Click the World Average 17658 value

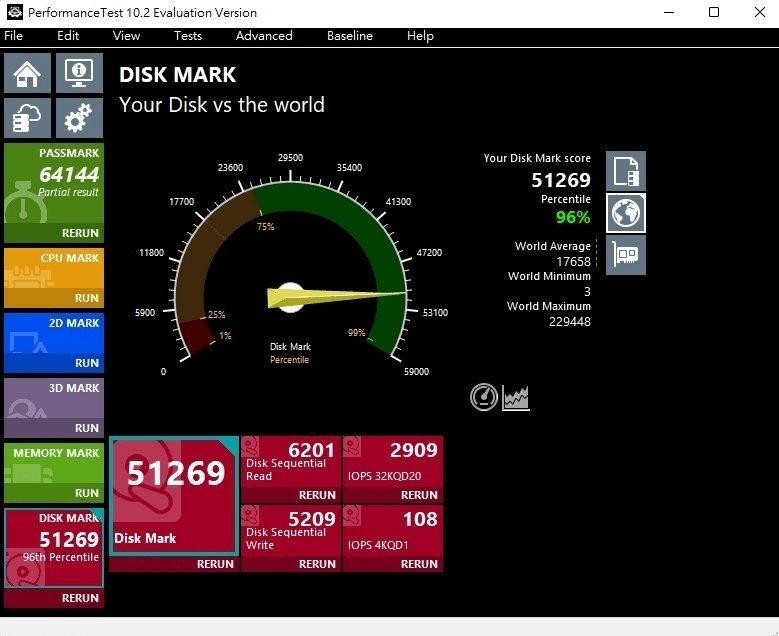click(573, 261)
